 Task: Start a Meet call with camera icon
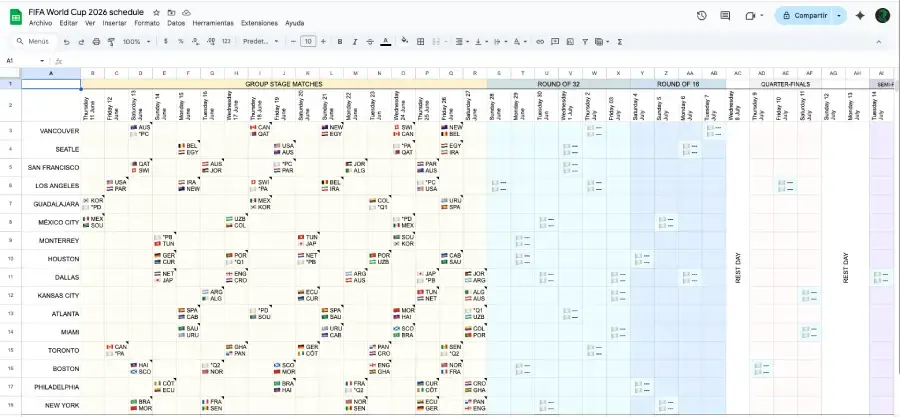(750, 16)
